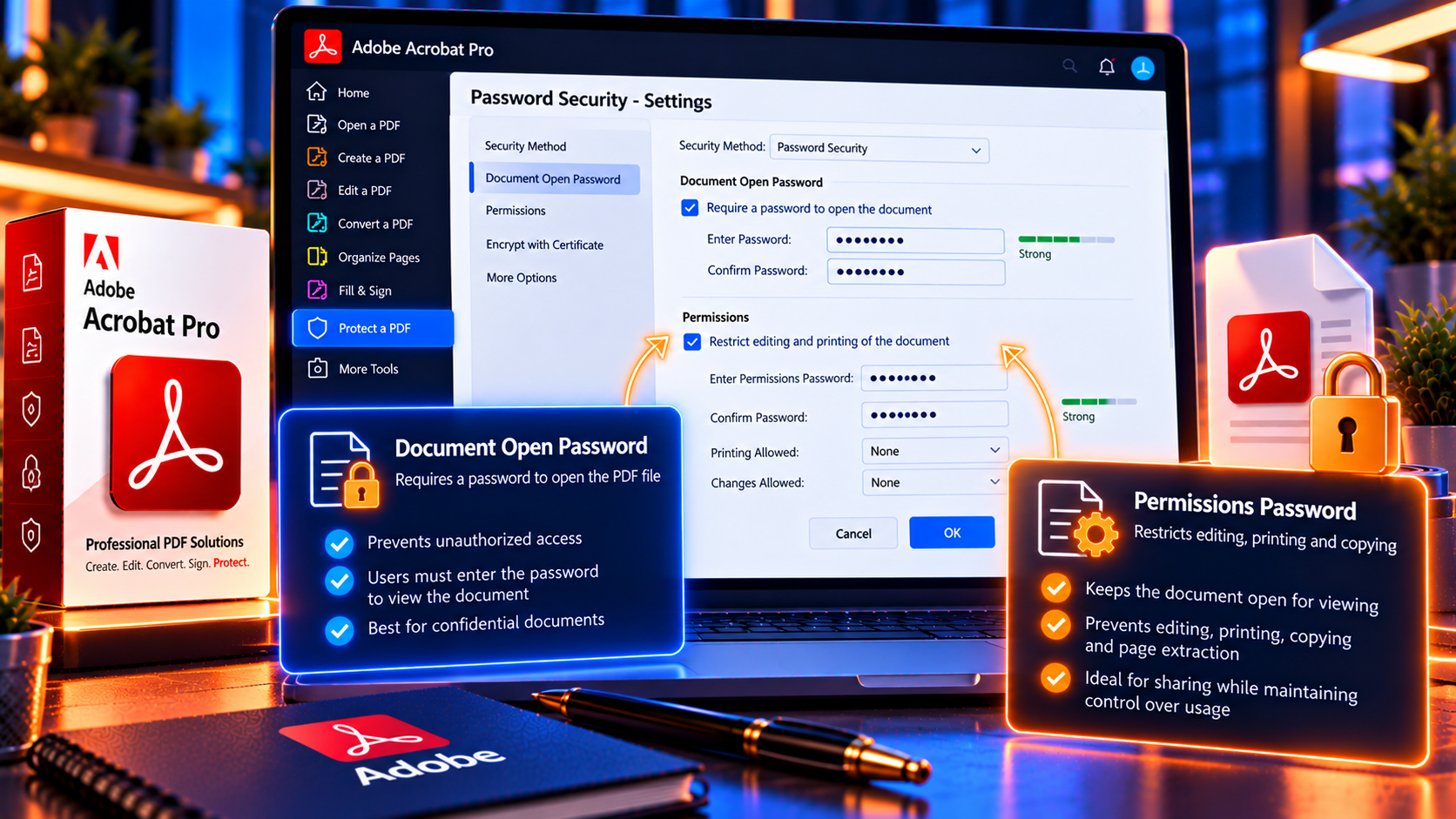Screen dimensions: 1456x819
Task: Click the Organize Pages icon
Action: 317,257
